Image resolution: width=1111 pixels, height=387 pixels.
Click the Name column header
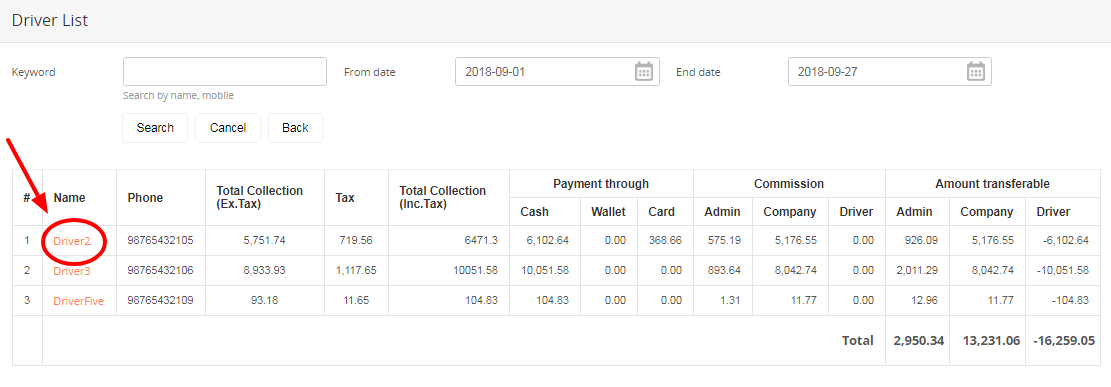(69, 198)
